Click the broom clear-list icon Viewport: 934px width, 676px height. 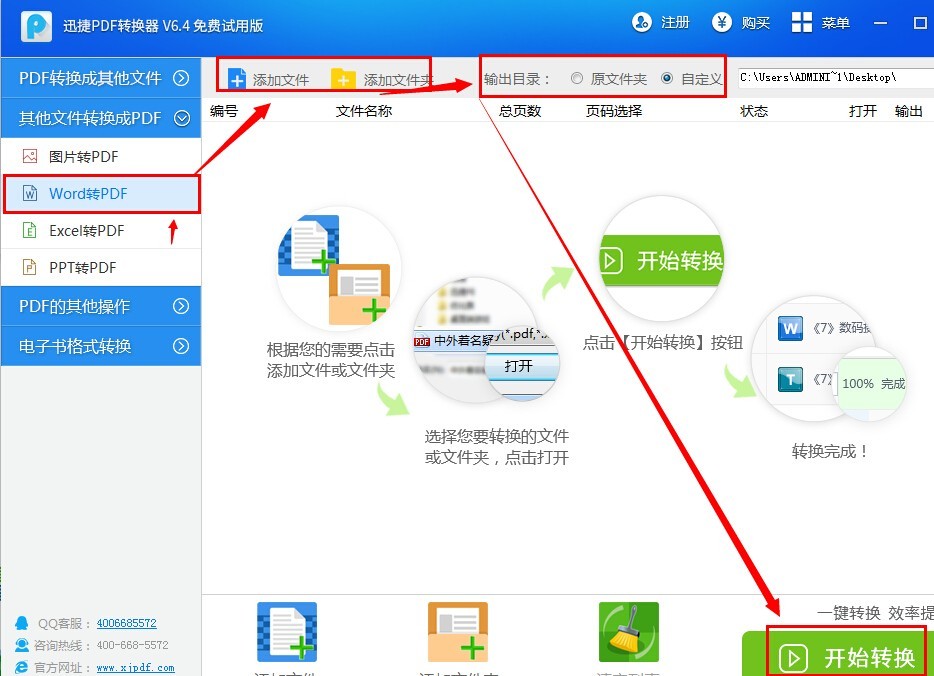628,632
